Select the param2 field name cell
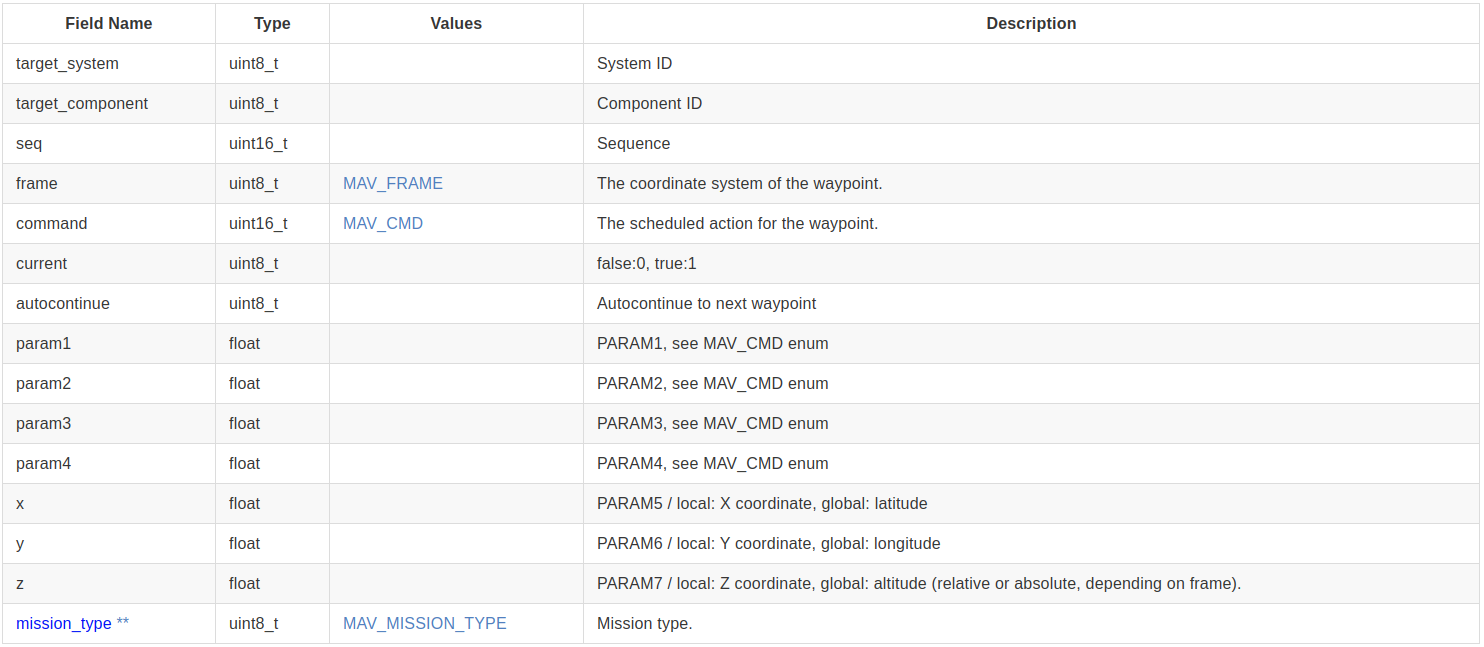 click(109, 383)
